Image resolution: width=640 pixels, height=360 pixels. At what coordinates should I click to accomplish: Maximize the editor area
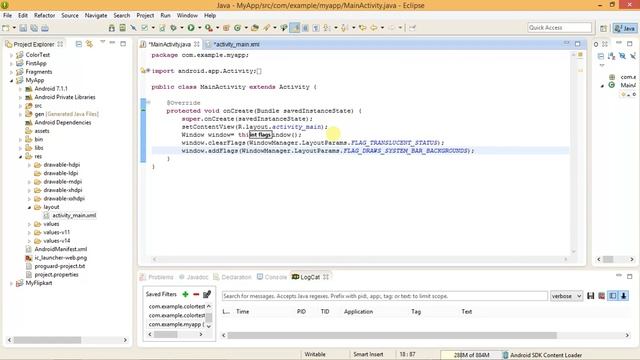[578, 44]
